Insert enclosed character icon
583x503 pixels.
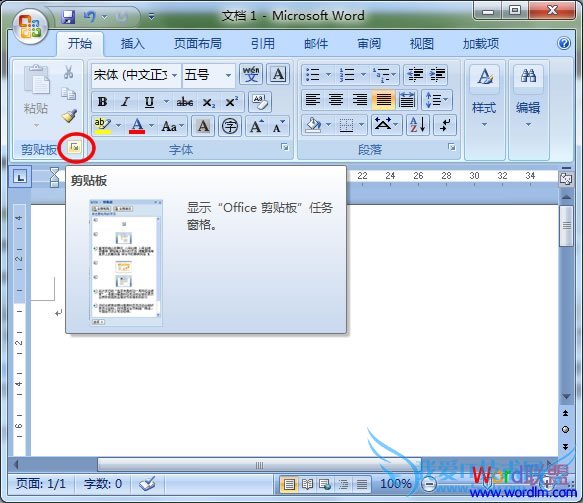tap(230, 126)
